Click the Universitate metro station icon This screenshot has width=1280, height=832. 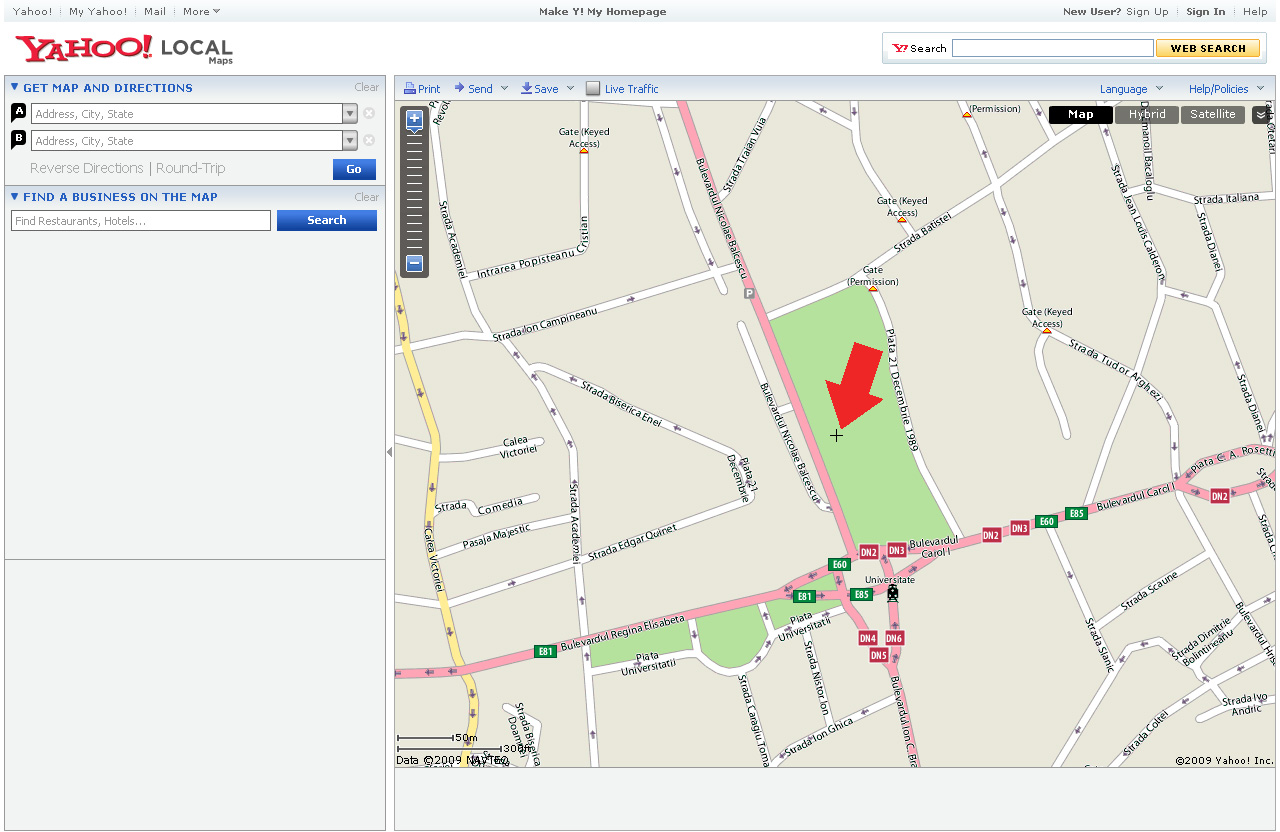coord(893,593)
